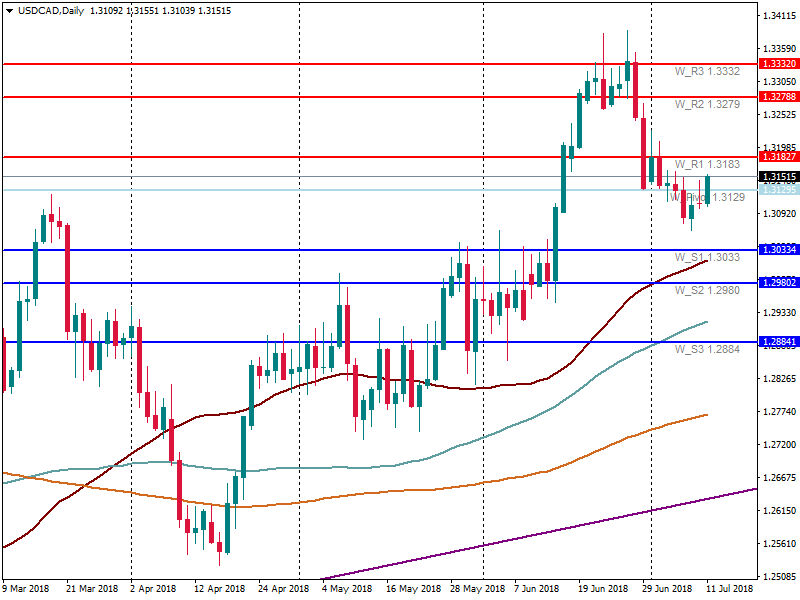Click the blue 1.29802 axis price tag

tap(778, 283)
